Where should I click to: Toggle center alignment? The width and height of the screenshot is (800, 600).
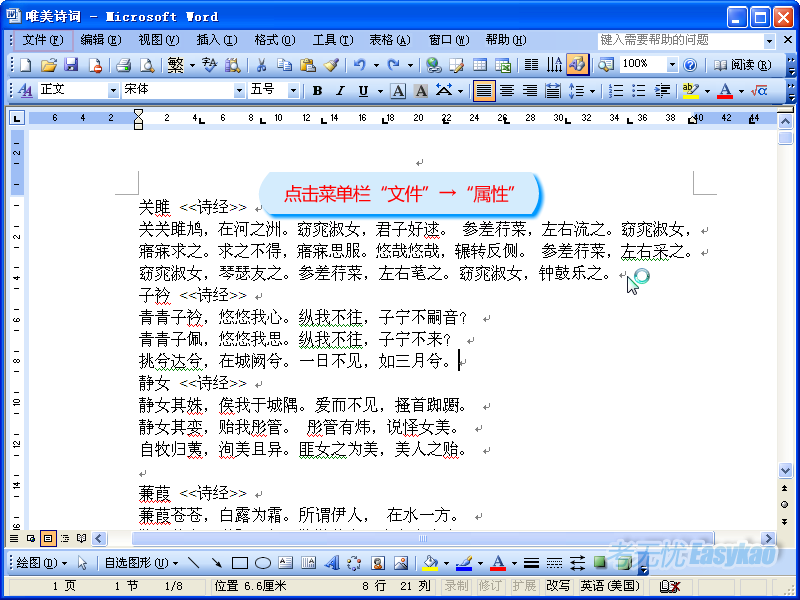(507, 91)
